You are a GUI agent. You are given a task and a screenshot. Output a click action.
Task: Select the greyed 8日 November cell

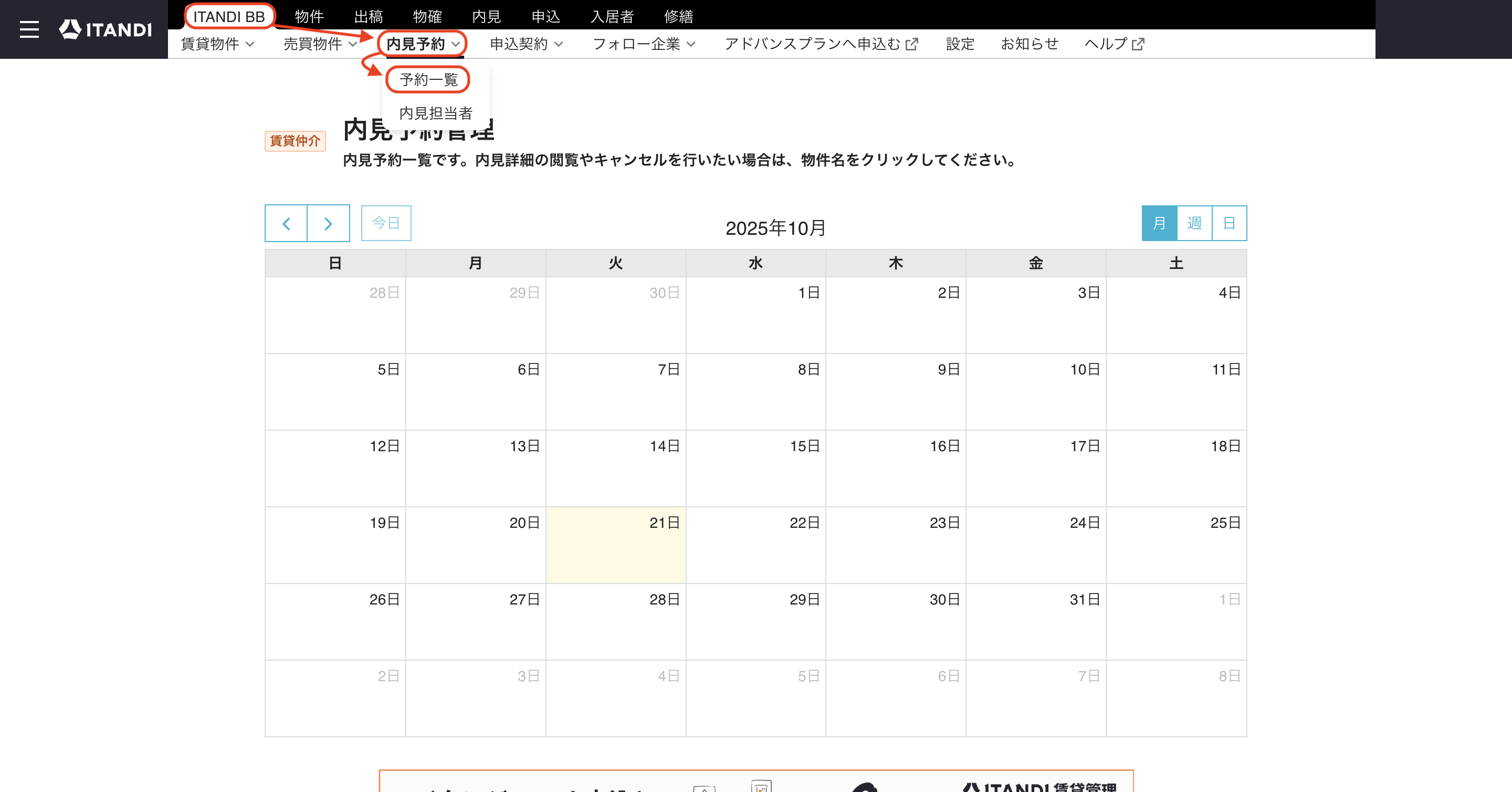click(1176, 699)
